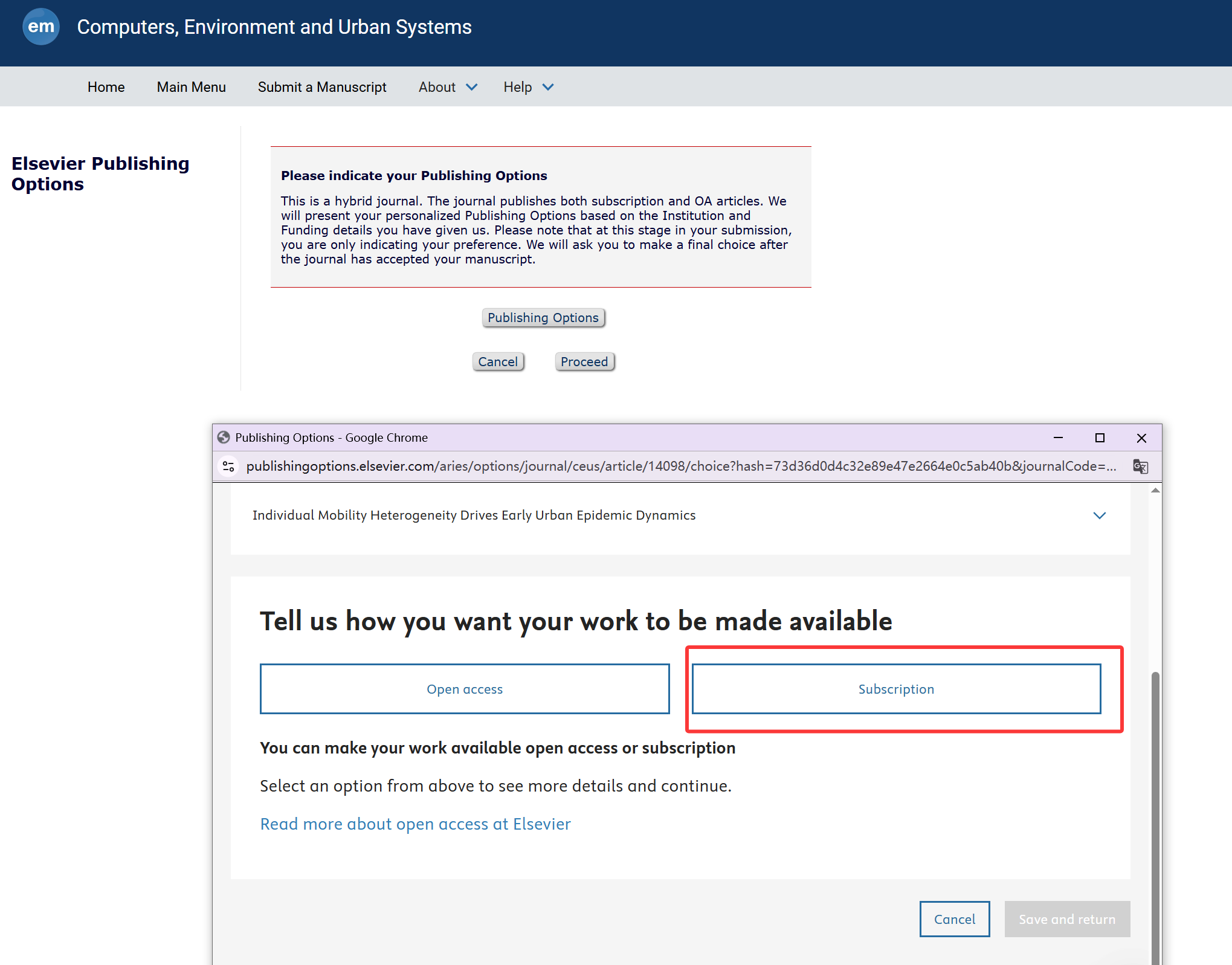Click Submit a Manuscript menu item
Viewport: 1232px width, 965px height.
pyautogui.click(x=322, y=87)
